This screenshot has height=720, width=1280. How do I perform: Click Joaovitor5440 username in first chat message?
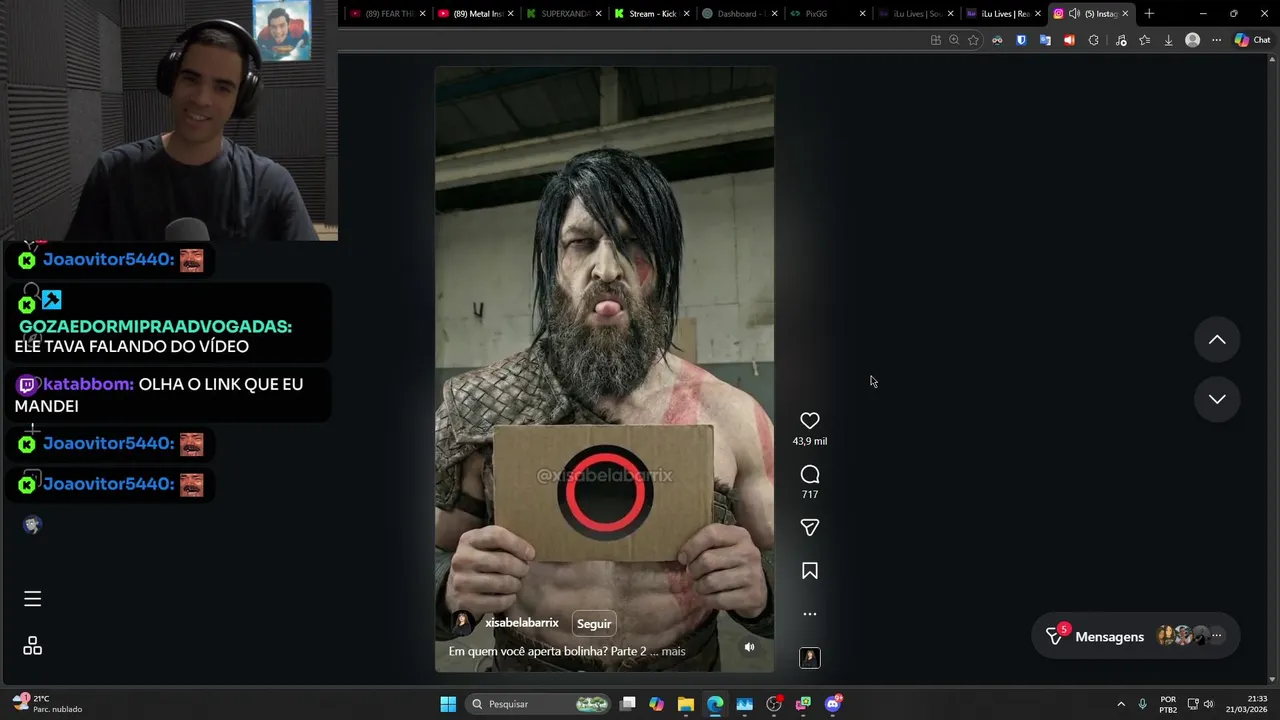point(108,260)
